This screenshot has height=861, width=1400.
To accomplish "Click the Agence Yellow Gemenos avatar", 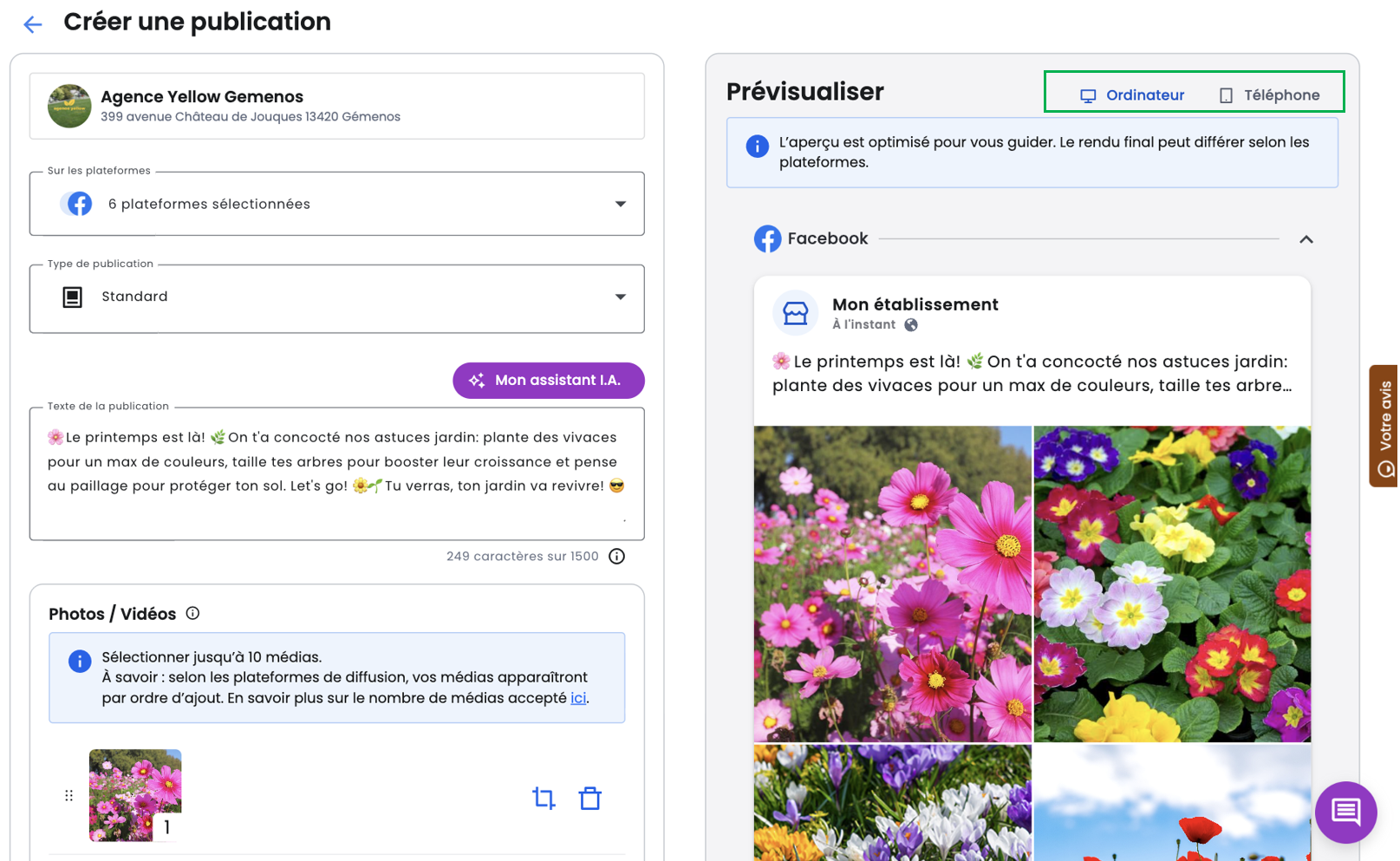I will pos(69,107).
